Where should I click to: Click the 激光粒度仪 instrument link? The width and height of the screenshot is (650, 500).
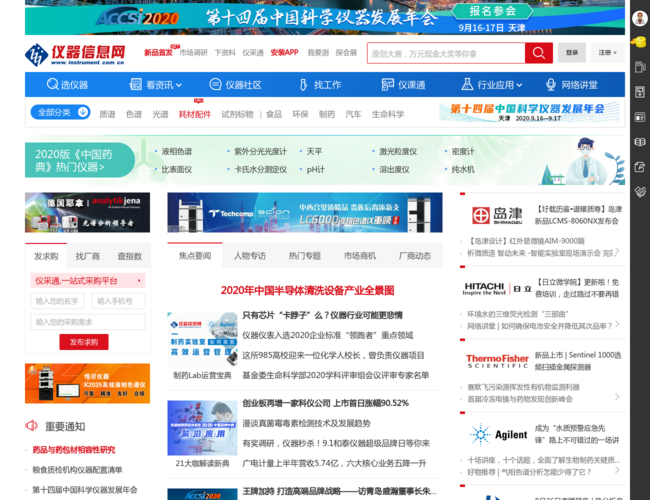click(x=398, y=151)
